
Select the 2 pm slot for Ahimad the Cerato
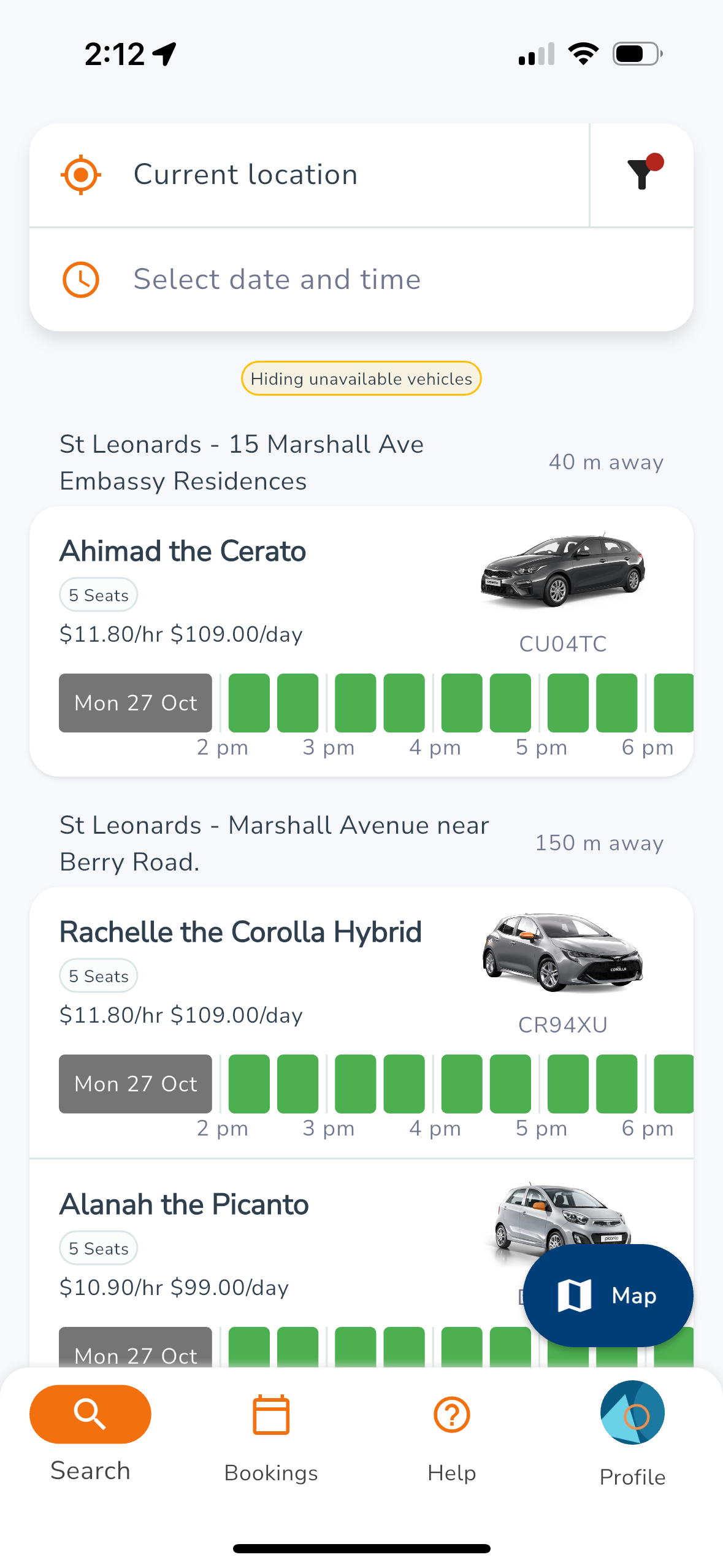249,703
